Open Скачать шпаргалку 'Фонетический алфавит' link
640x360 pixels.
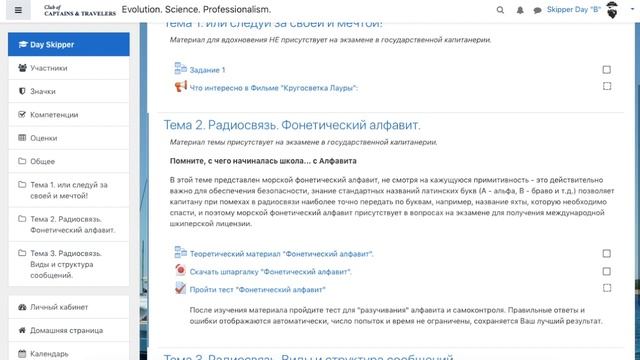[x=270, y=272]
